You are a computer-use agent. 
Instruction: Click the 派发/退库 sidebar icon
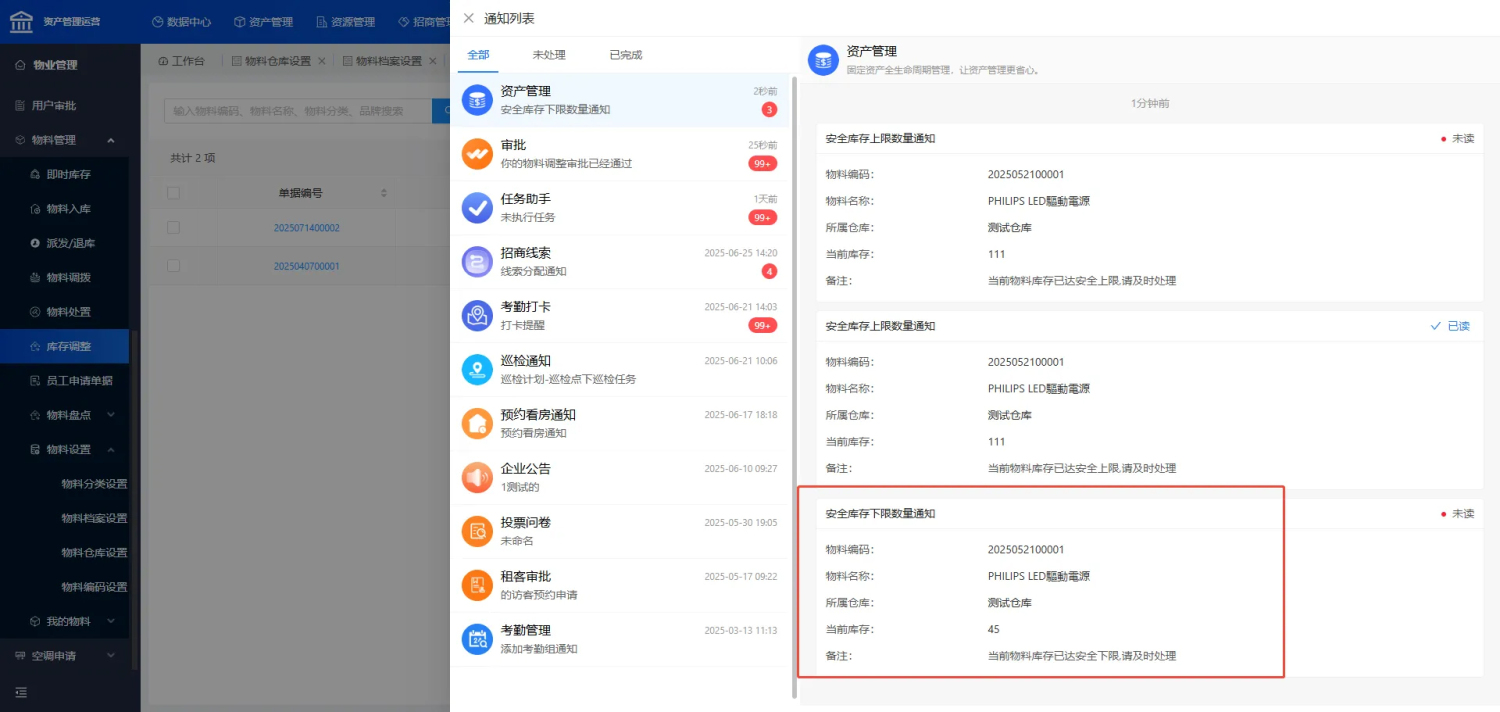35,243
